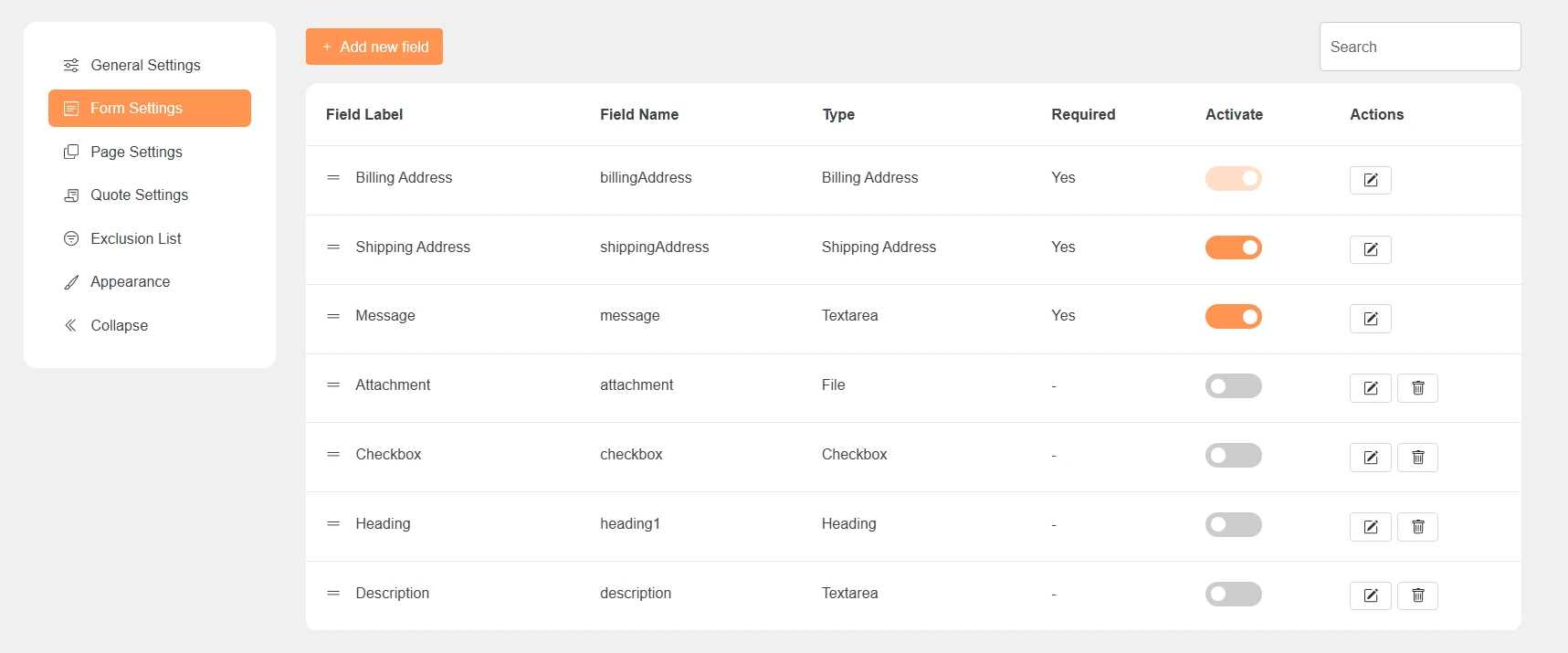Open the Appearance settings page
Image resolution: width=1568 pixels, height=653 pixels.
130,282
